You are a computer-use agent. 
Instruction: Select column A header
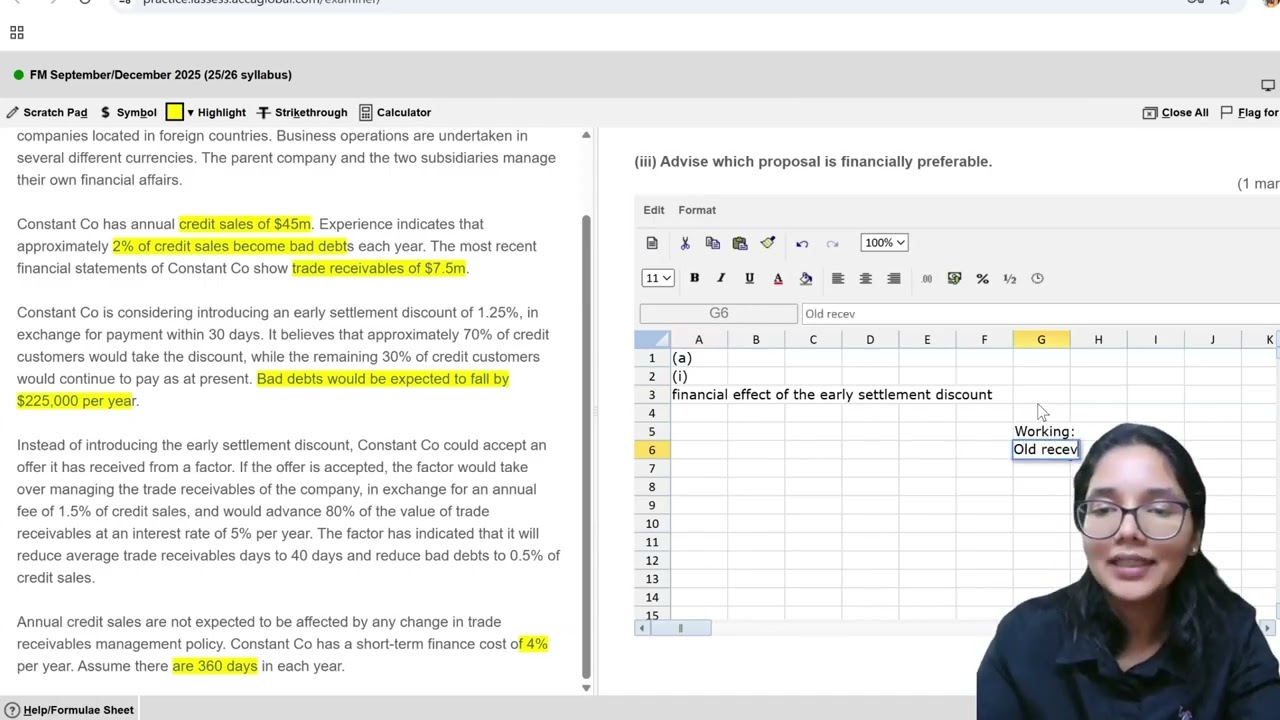(x=699, y=340)
